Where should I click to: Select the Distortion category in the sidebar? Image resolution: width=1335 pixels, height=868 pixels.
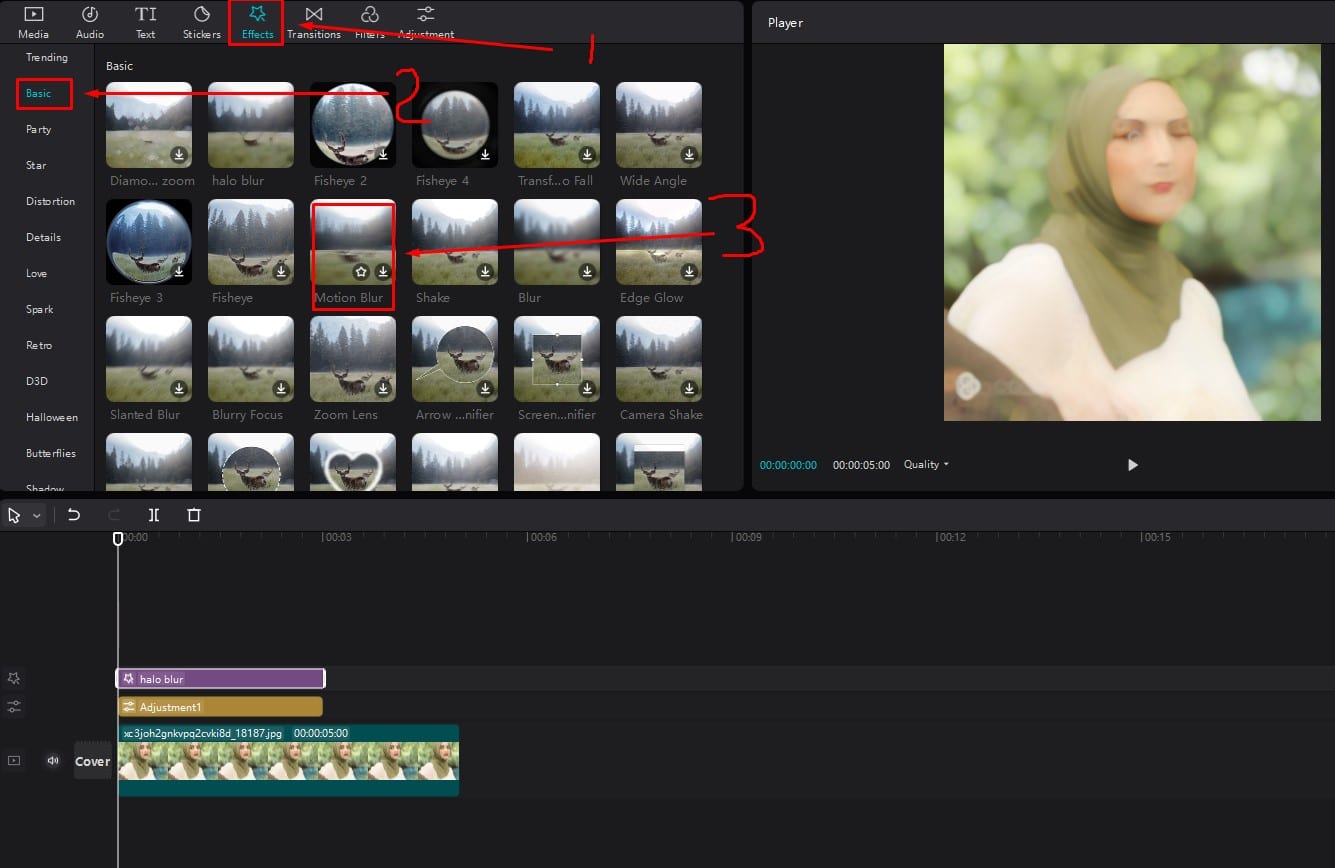tap(47, 200)
